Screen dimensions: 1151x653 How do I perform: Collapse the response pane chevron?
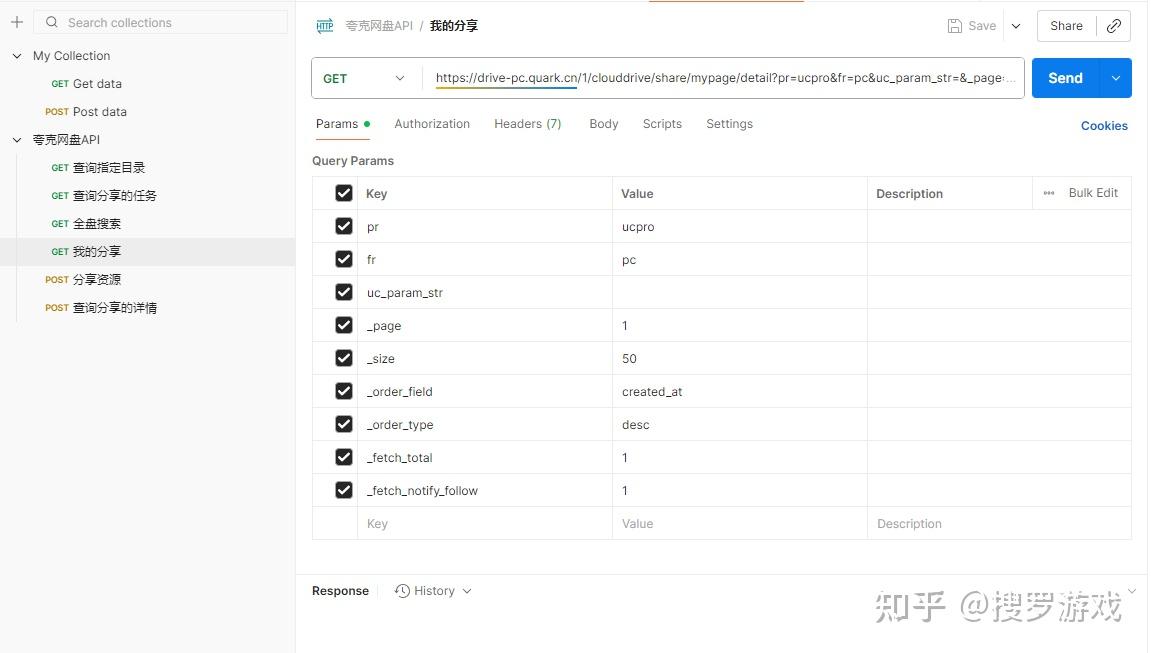click(x=1132, y=591)
